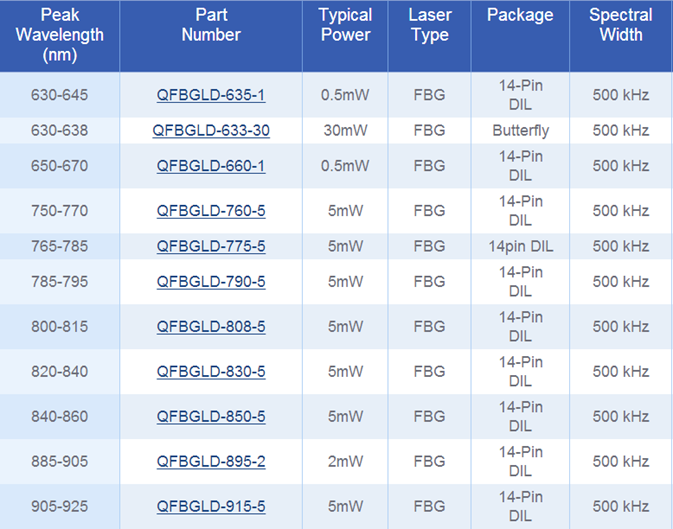The width and height of the screenshot is (673, 529).
Task: Open the QFBGLD-895-2 part link
Action: pyautogui.click(x=211, y=461)
